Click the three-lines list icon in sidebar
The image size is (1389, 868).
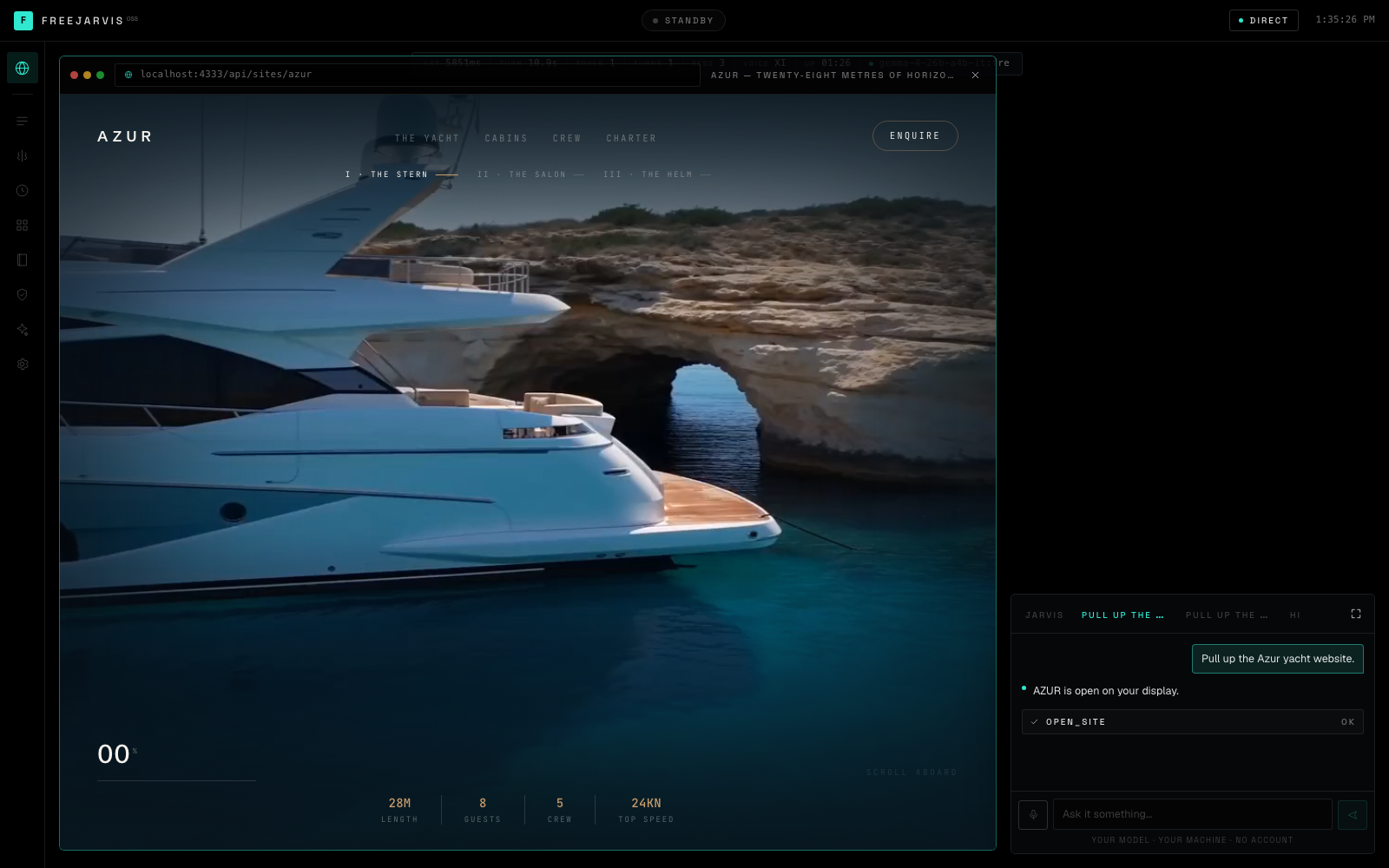23,121
